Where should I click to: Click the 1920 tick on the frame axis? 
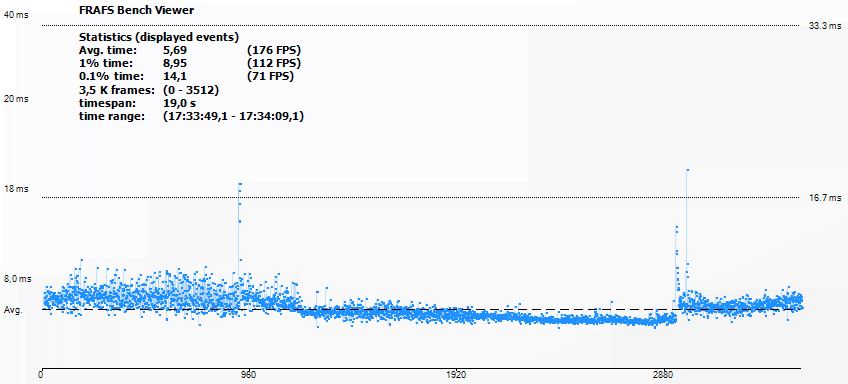tap(456, 374)
